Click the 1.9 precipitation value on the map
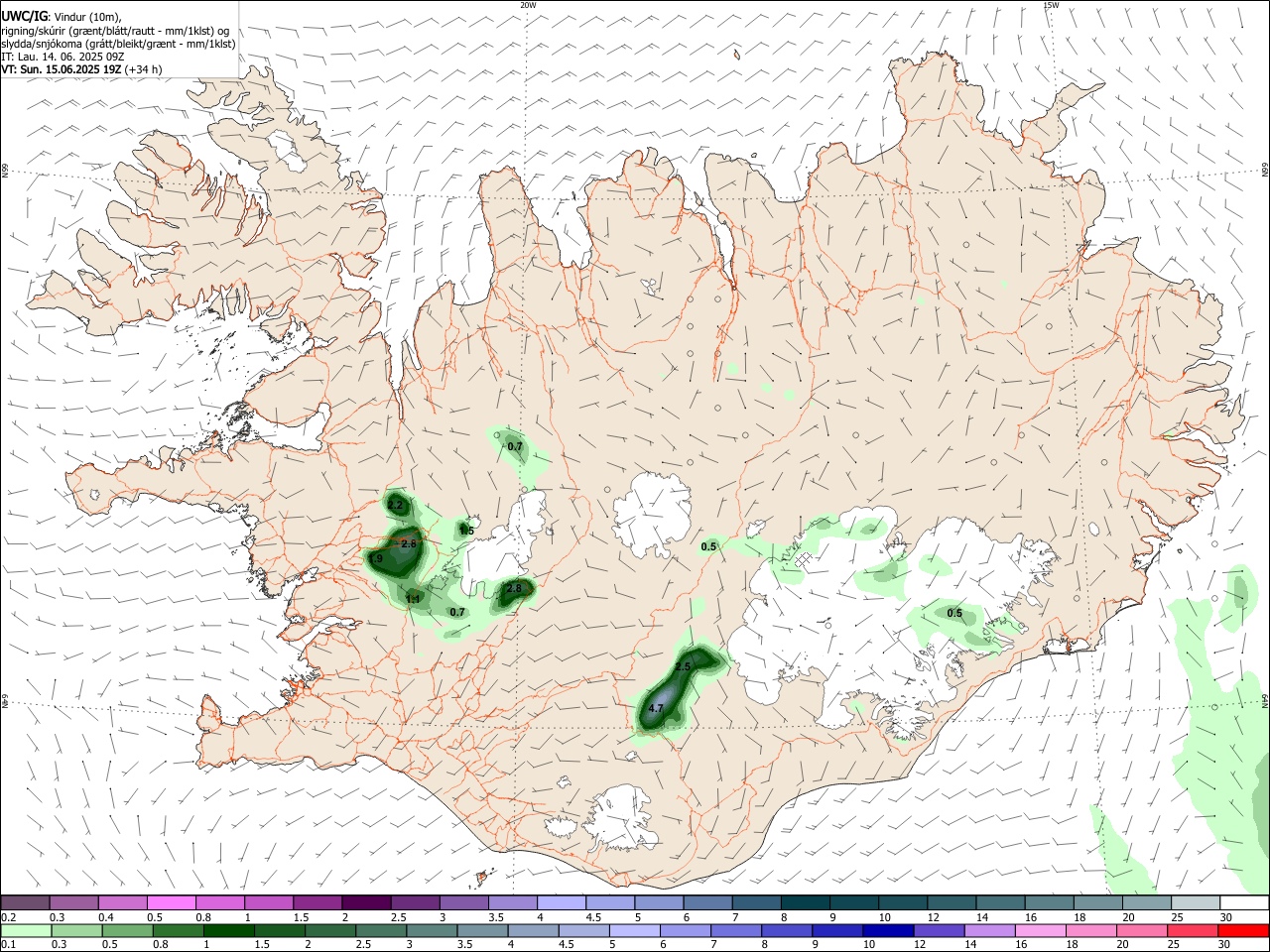The image size is (1270, 952). (376, 560)
